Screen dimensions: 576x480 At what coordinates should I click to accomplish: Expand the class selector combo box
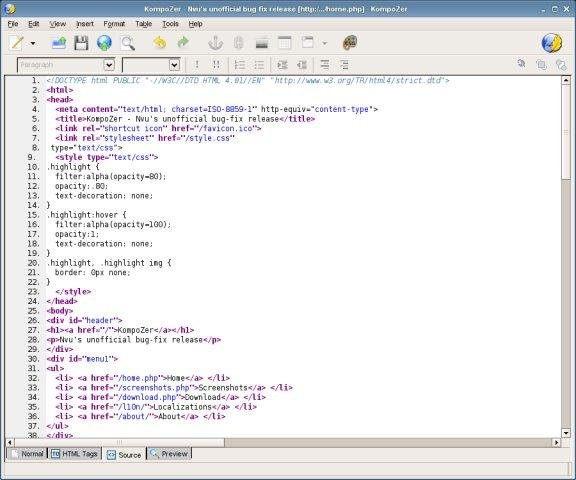point(151,65)
